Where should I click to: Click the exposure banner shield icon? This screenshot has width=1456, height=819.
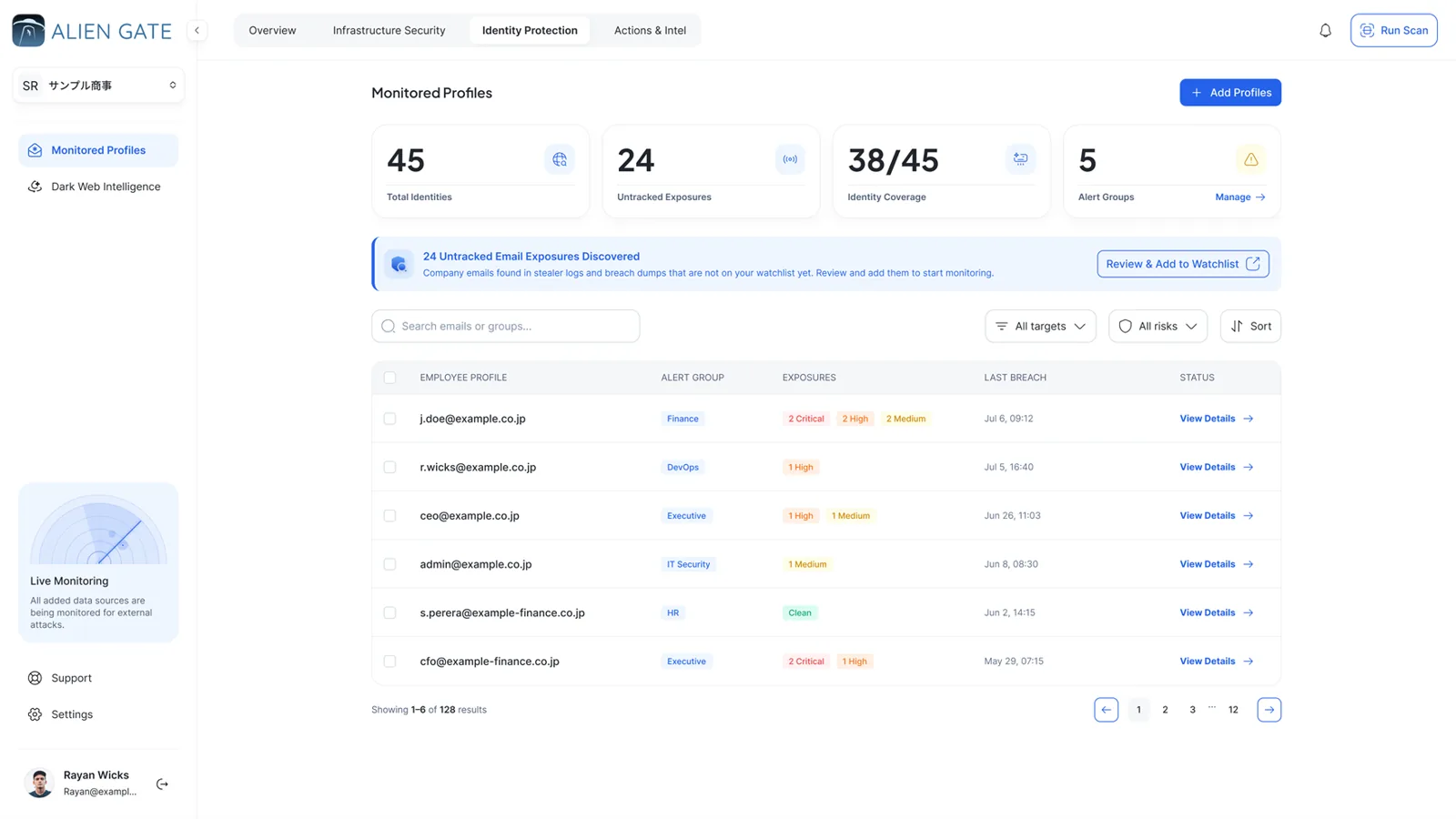click(x=399, y=264)
